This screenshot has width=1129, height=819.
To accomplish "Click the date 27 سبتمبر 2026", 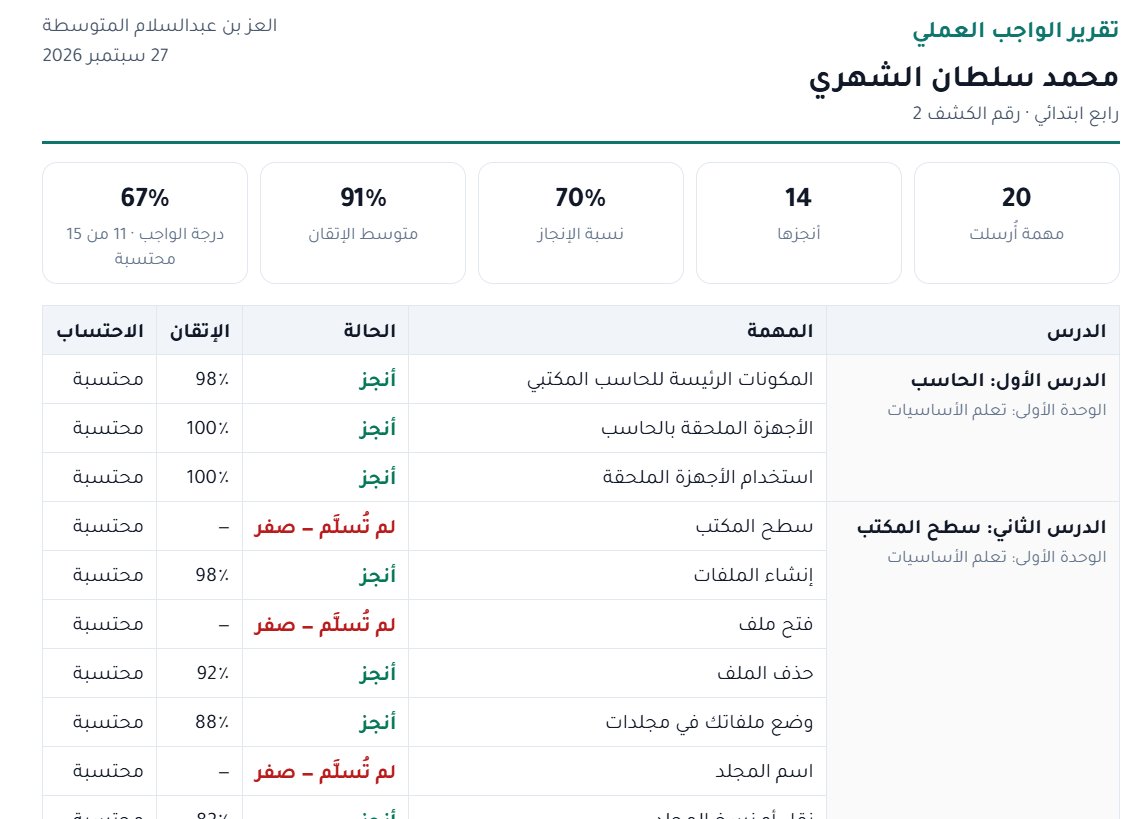I will 105,55.
